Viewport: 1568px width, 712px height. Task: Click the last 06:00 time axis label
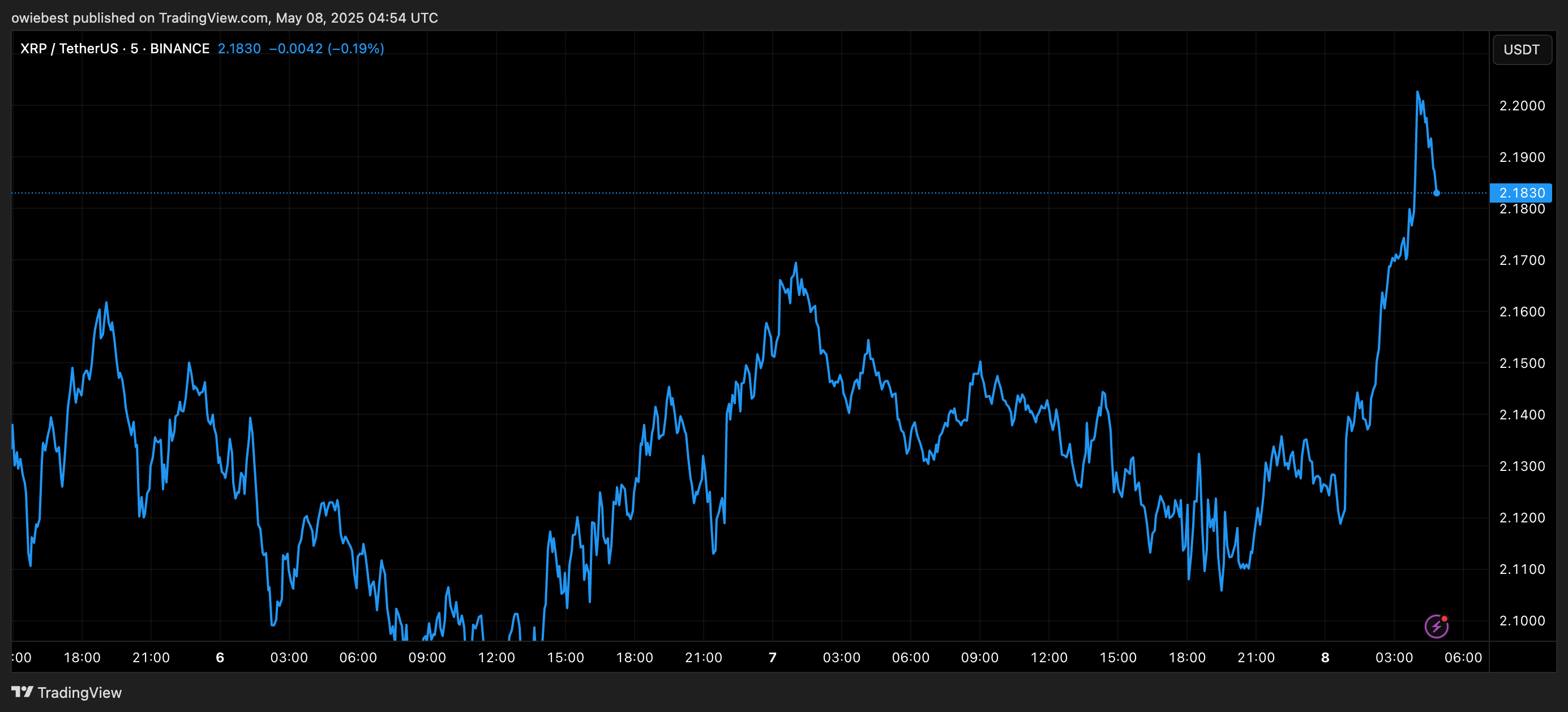click(1463, 657)
